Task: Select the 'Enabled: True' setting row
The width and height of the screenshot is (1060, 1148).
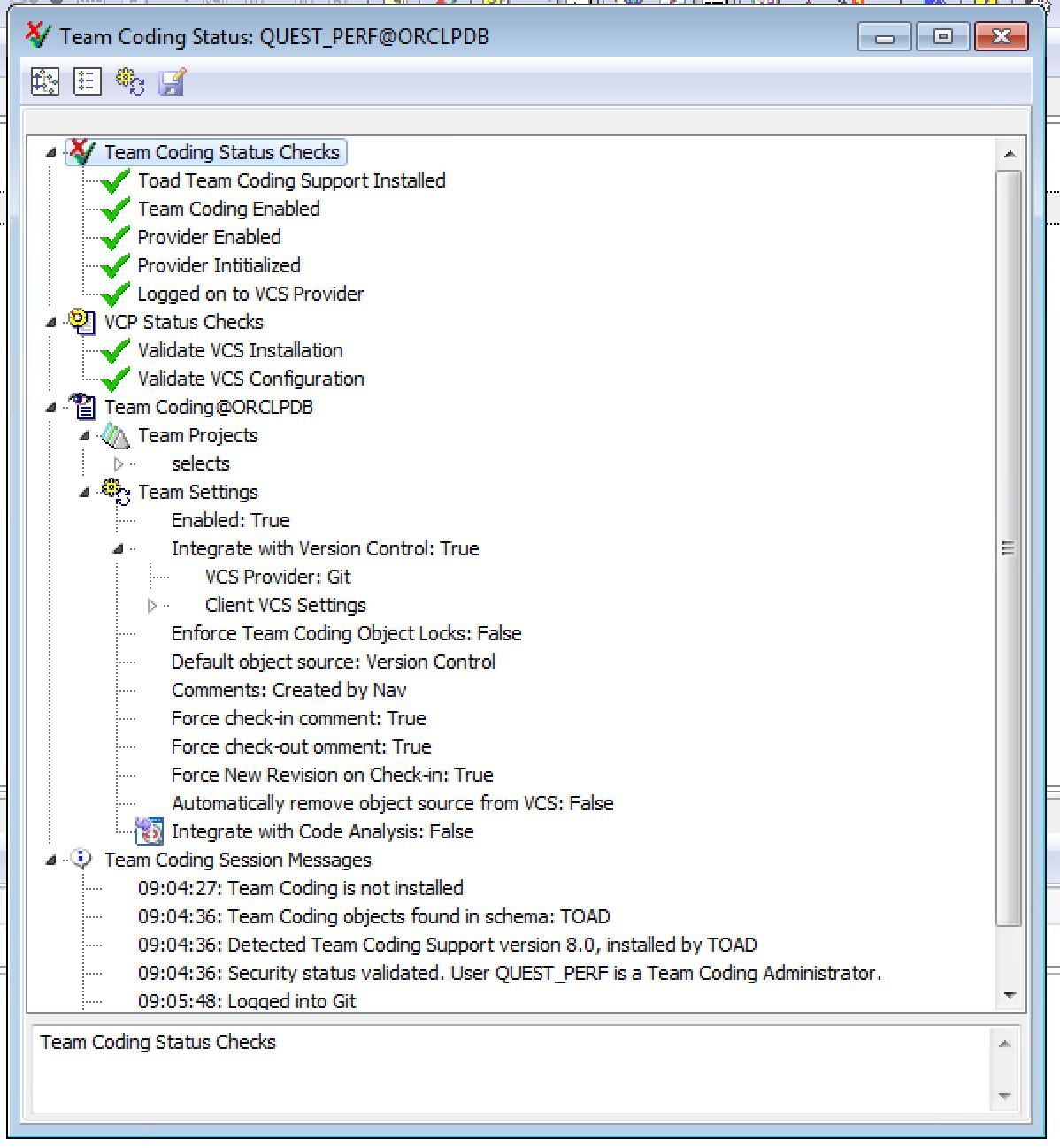Action: pos(231,520)
